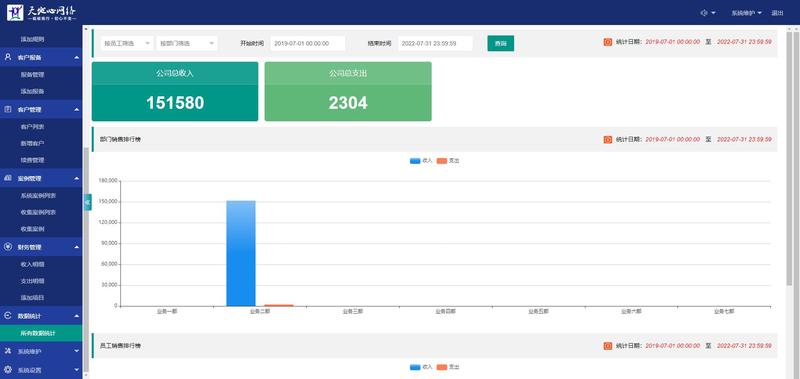Collapse the sidebar with the teal handle
This screenshot has height=379, width=800.
click(87, 203)
